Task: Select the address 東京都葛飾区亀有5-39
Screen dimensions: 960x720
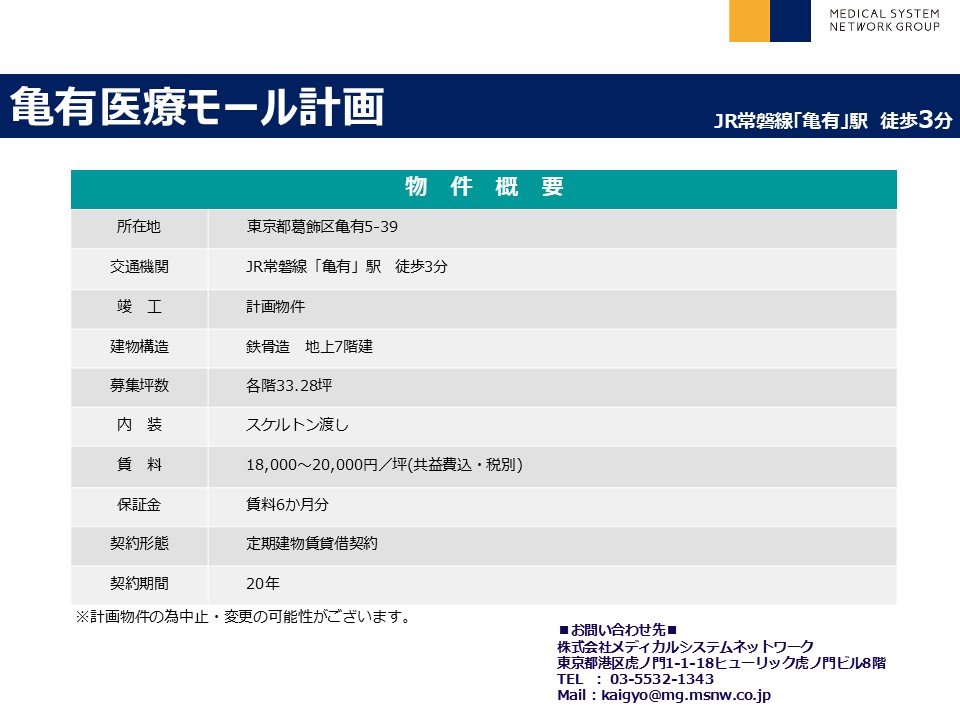Action: tap(322, 227)
